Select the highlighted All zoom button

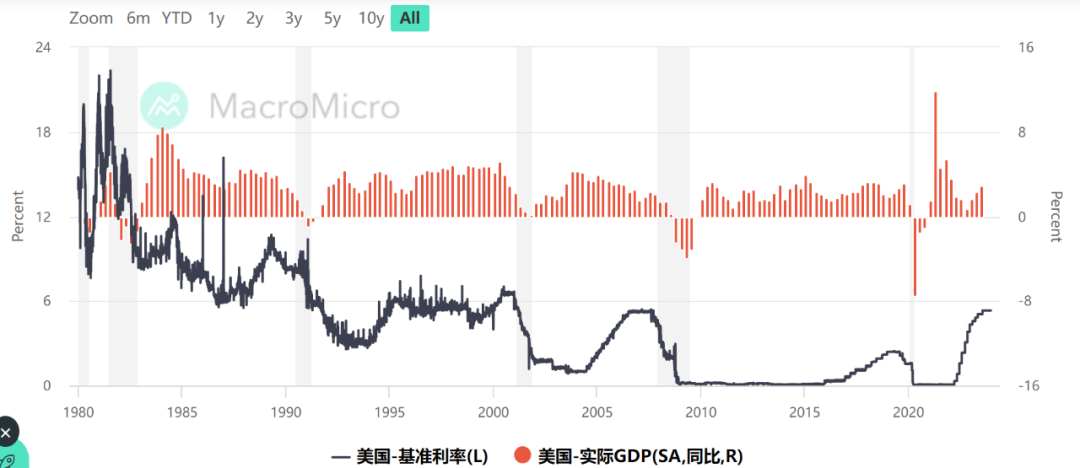[410, 19]
